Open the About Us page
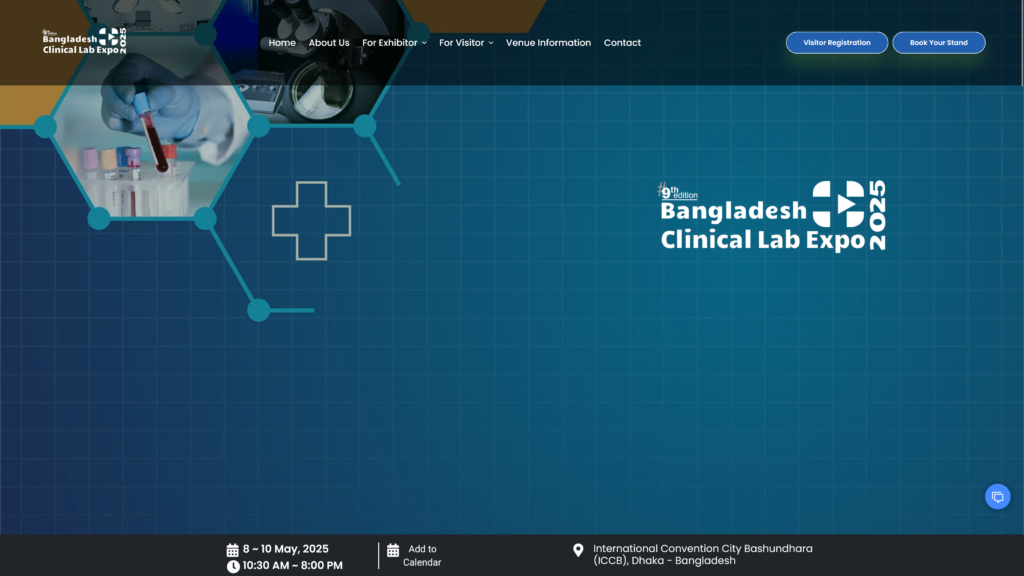Viewport: 1024px width, 576px height. 328,42
